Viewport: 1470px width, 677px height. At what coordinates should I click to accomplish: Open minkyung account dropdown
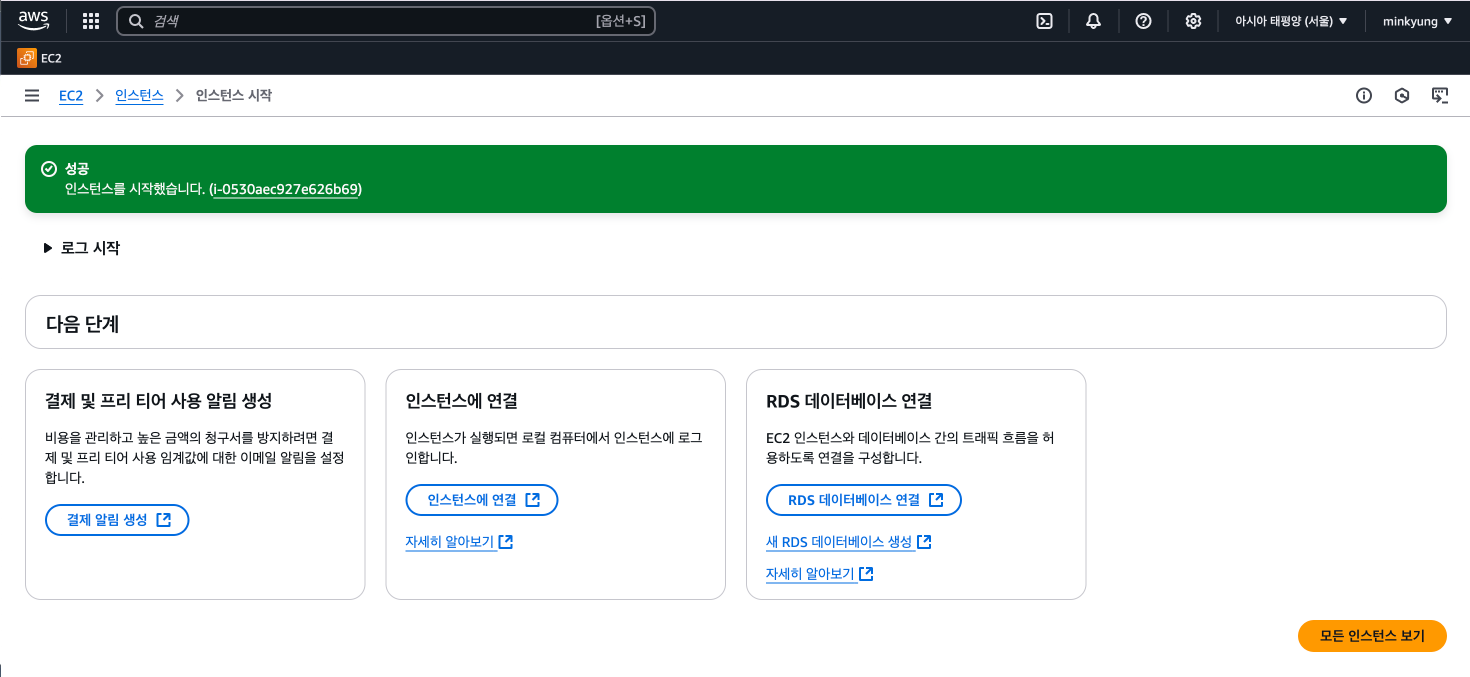point(1417,21)
